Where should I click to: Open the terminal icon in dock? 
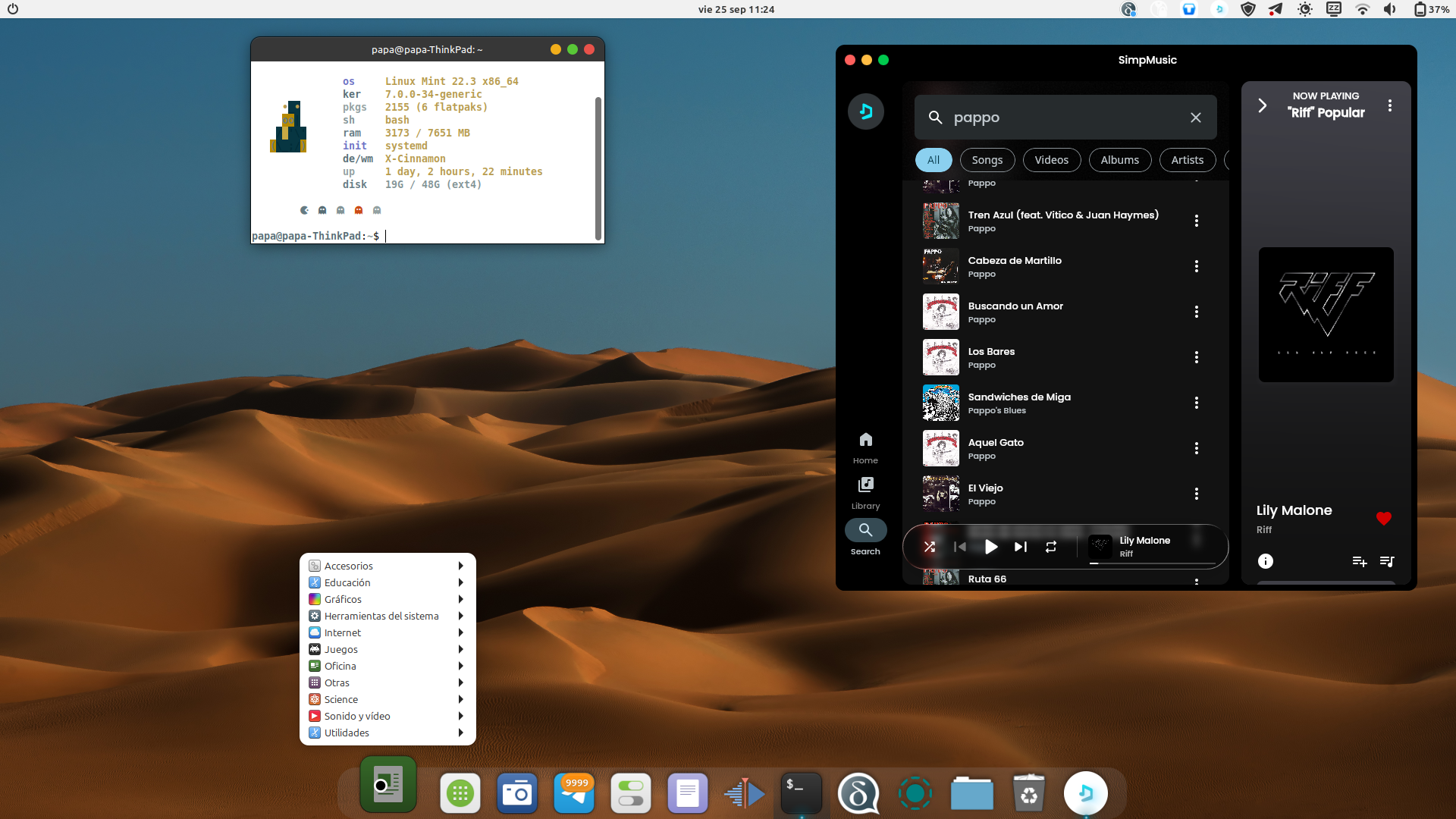pyautogui.click(x=802, y=793)
